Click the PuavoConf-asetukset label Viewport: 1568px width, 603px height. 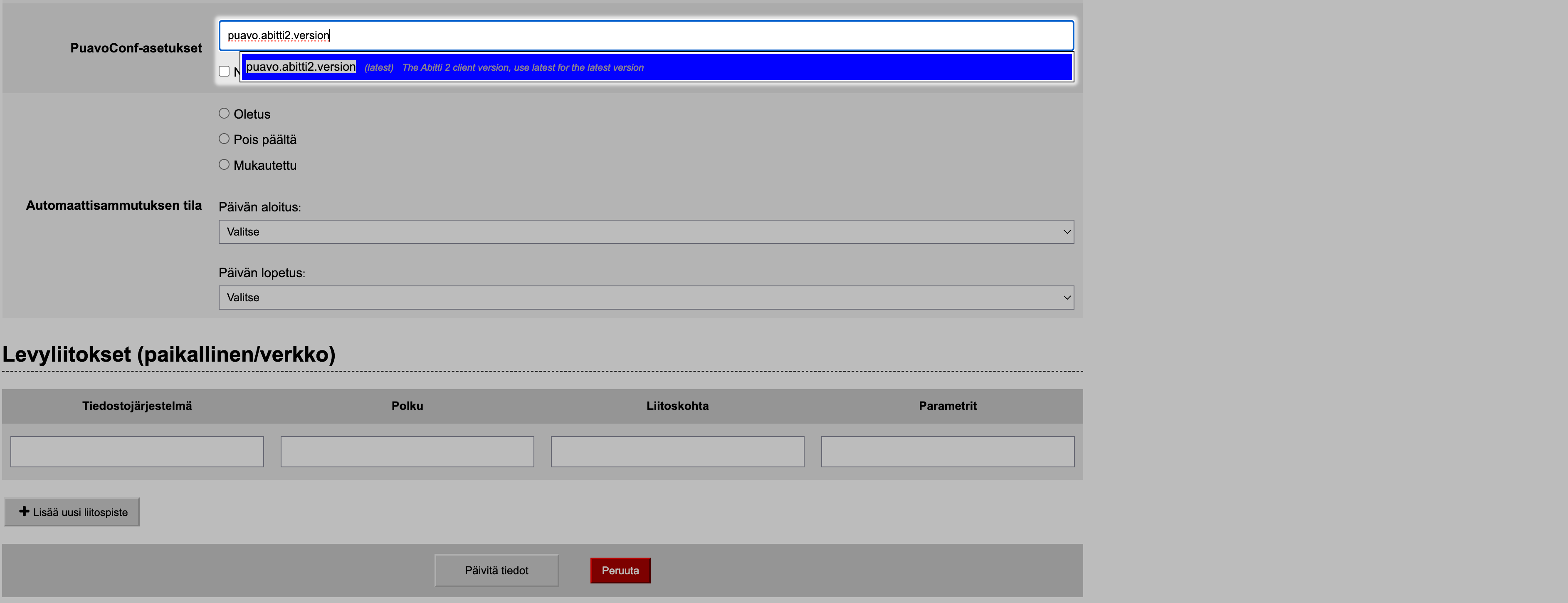(x=136, y=48)
